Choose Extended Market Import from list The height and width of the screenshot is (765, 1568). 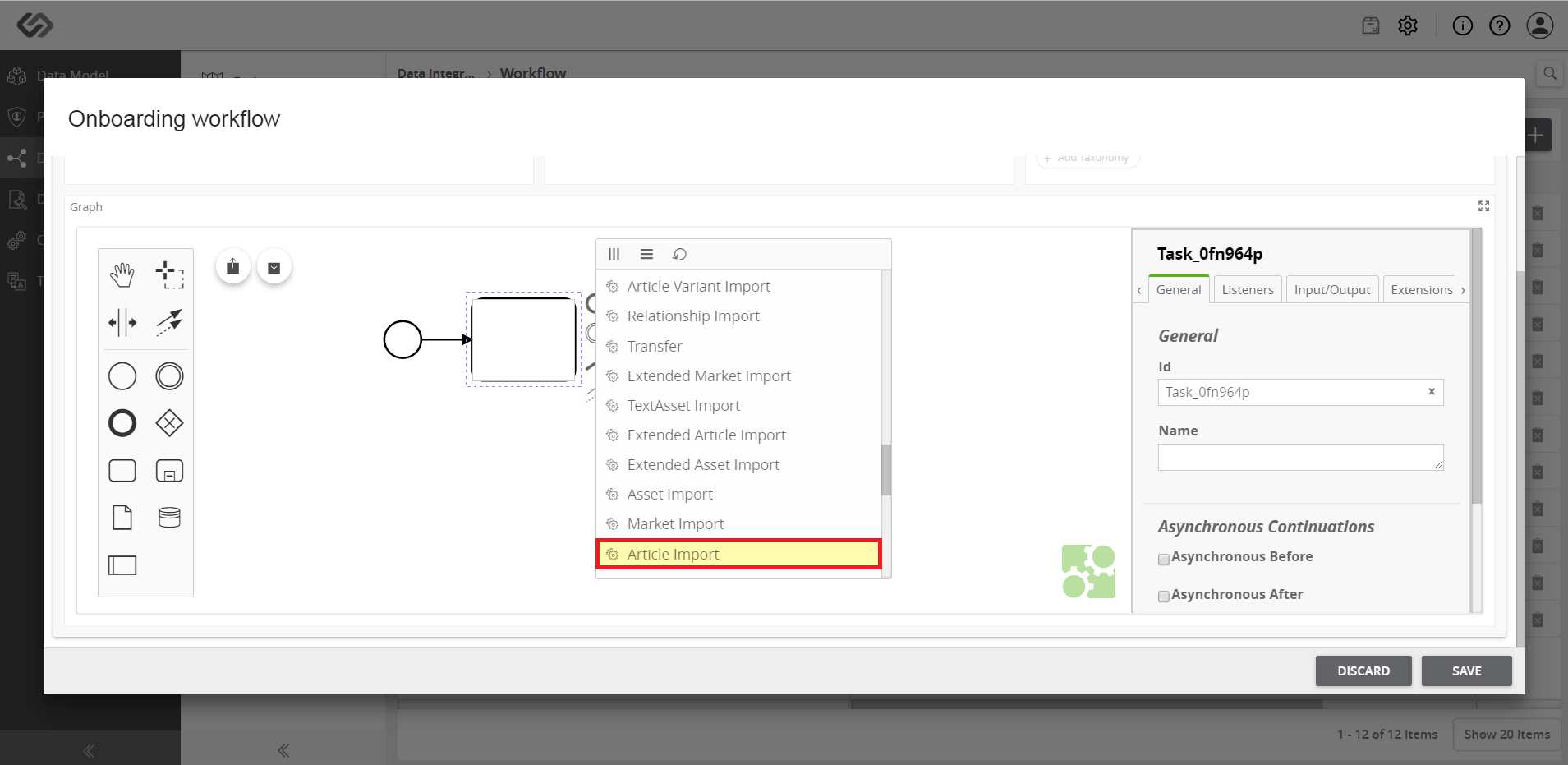[x=739, y=376]
